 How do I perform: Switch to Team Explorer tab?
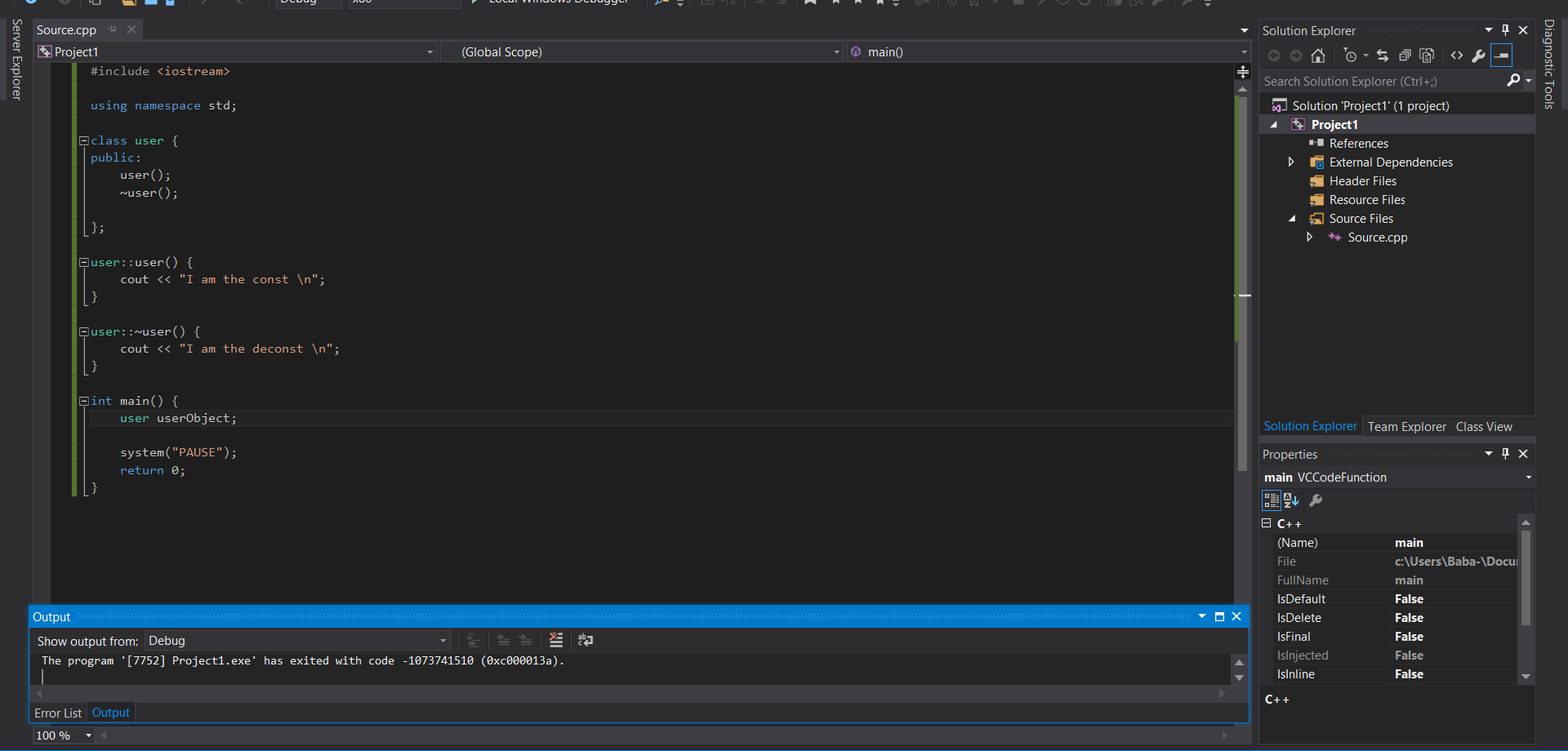click(x=1406, y=427)
